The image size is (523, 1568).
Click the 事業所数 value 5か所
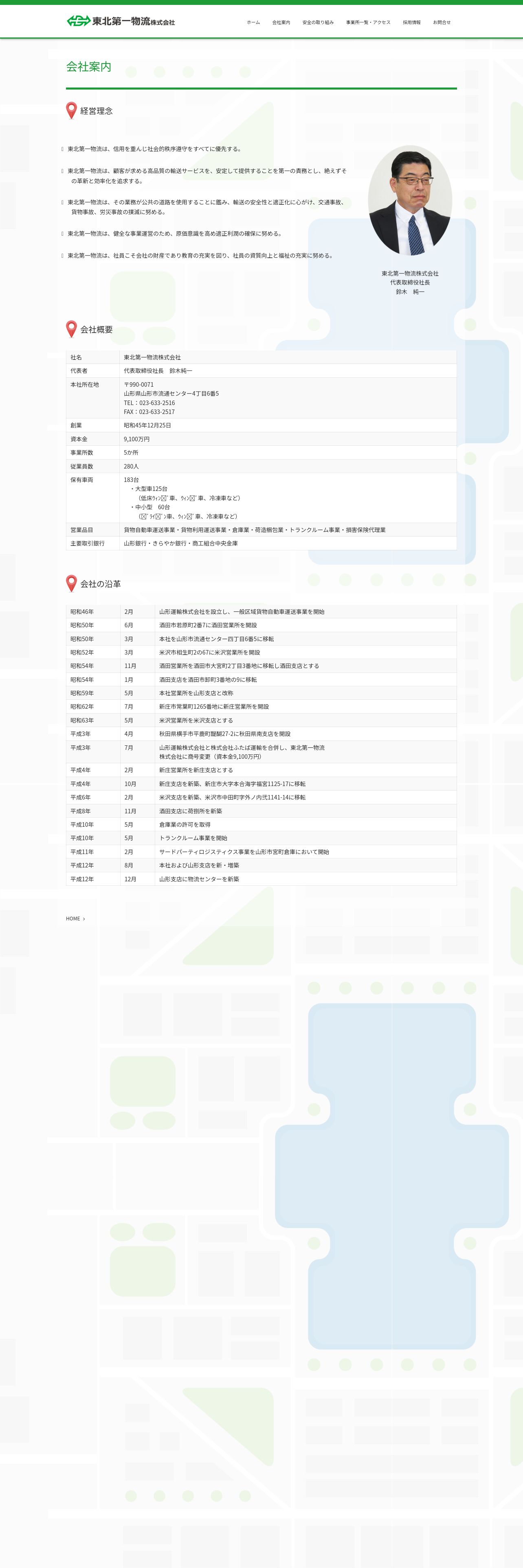[x=131, y=453]
